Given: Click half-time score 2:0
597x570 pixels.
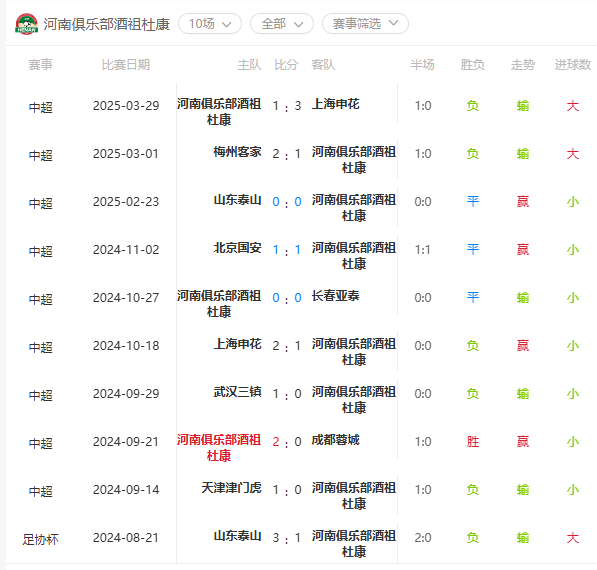Looking at the screenshot, I should pyautogui.click(x=423, y=538).
